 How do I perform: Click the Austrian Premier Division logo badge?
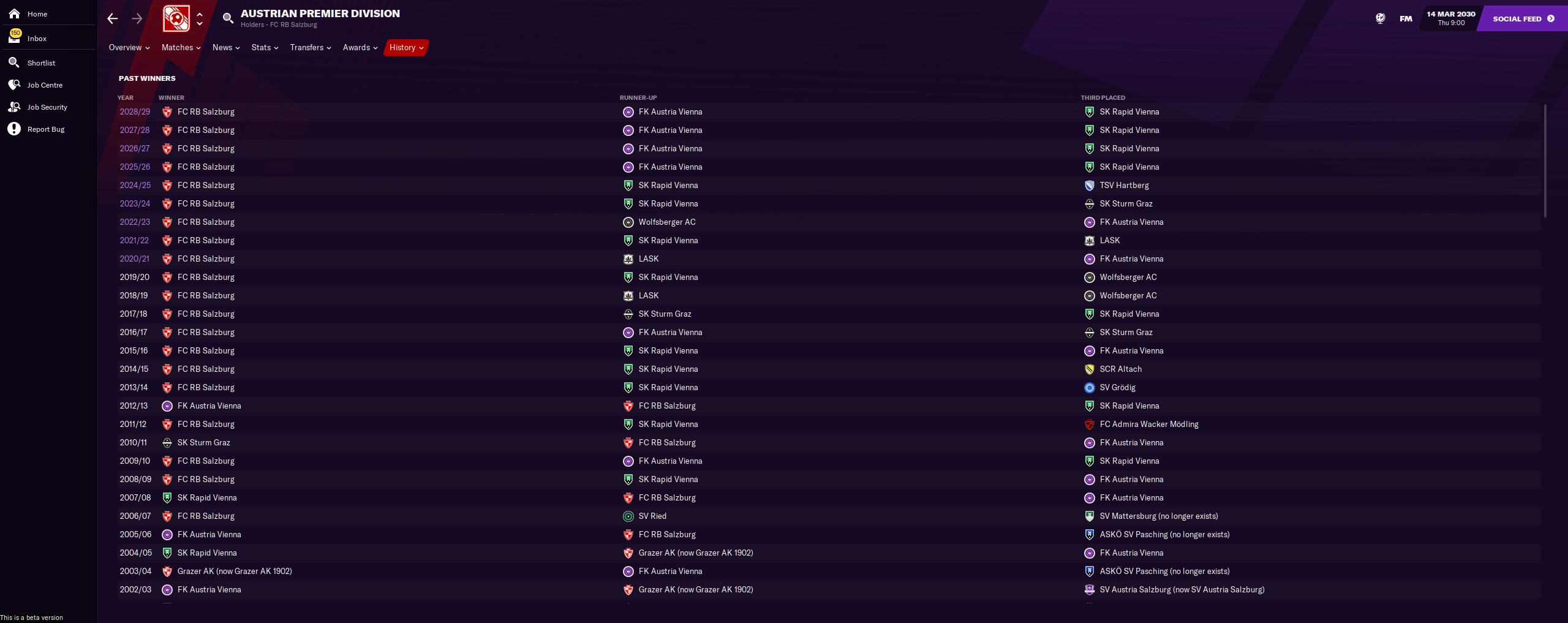click(x=176, y=18)
